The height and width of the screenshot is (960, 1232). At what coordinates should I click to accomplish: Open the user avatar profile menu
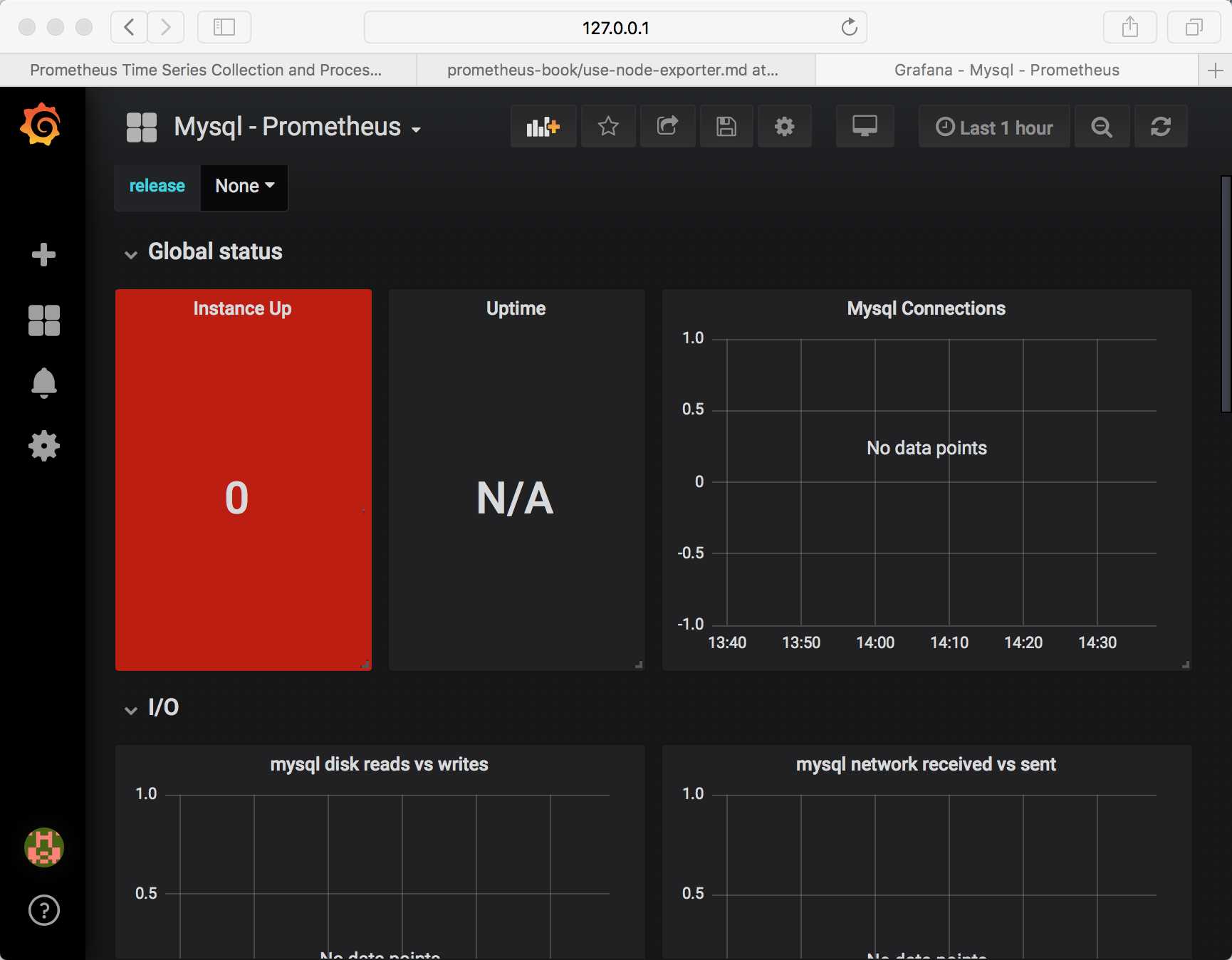point(43,847)
